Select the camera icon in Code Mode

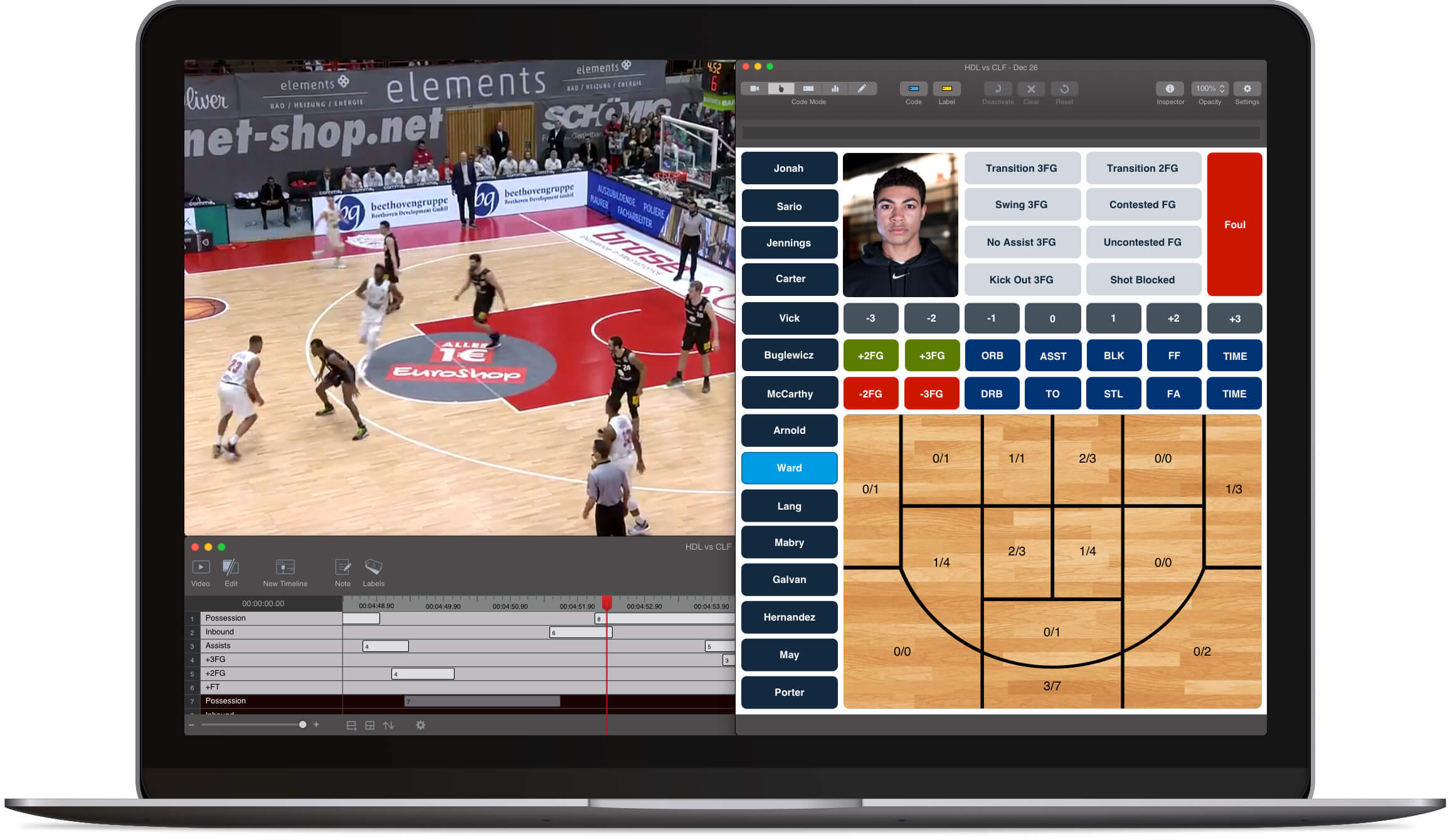point(755,88)
